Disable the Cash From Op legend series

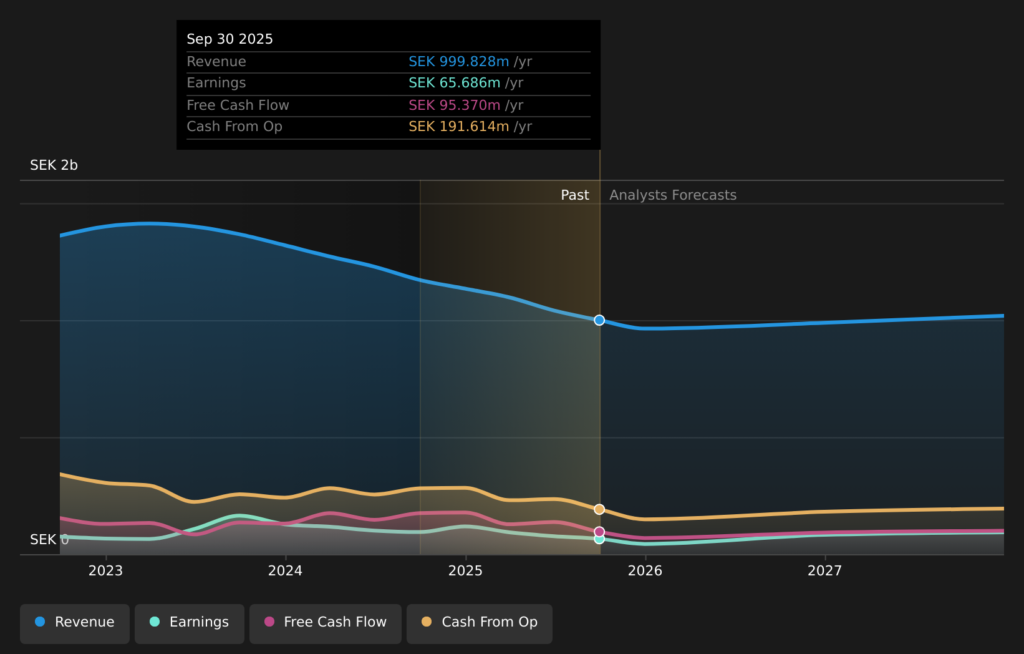(x=479, y=622)
